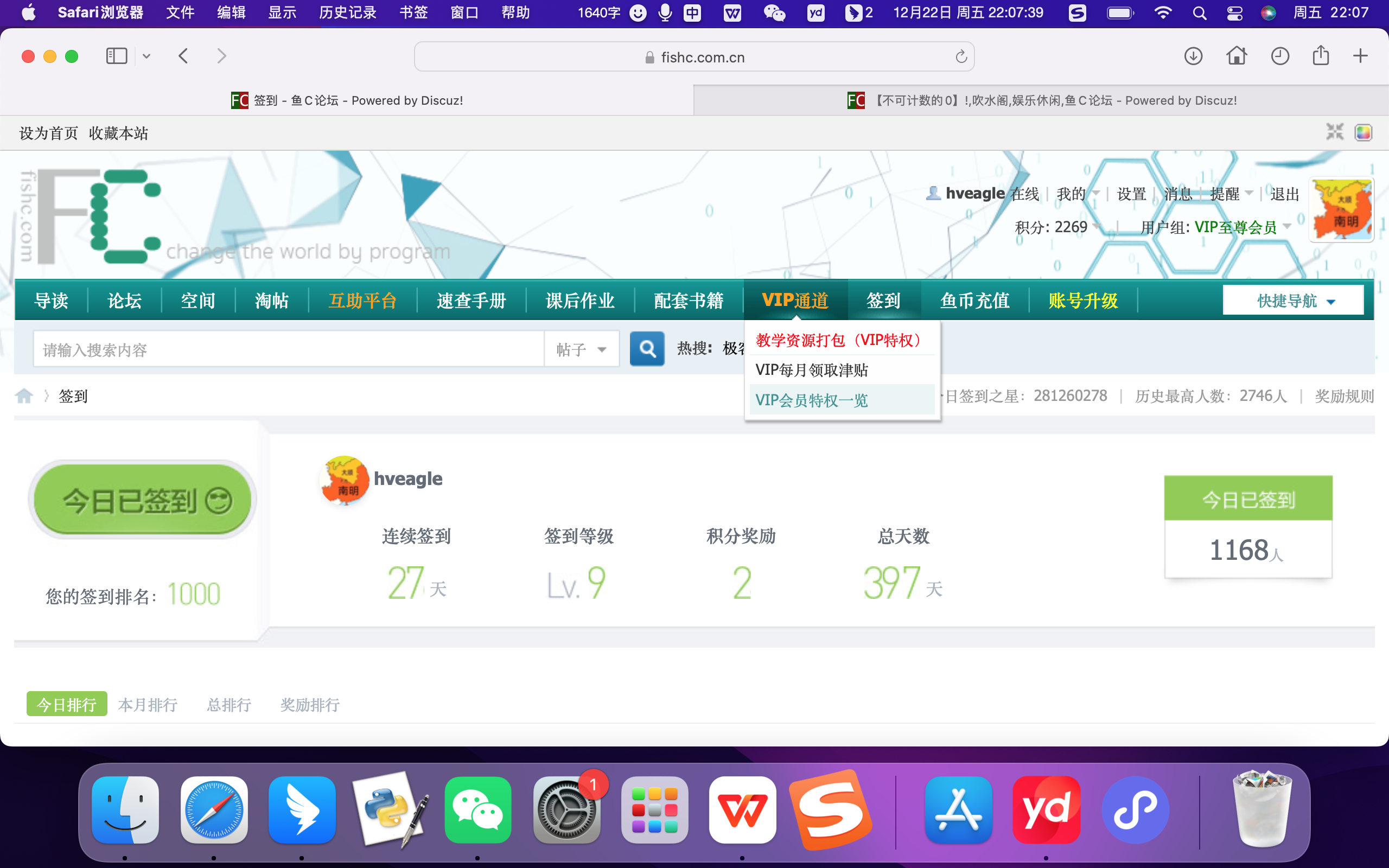Open 账号升级 in navigation bar
This screenshot has width=1389, height=868.
(x=1082, y=300)
